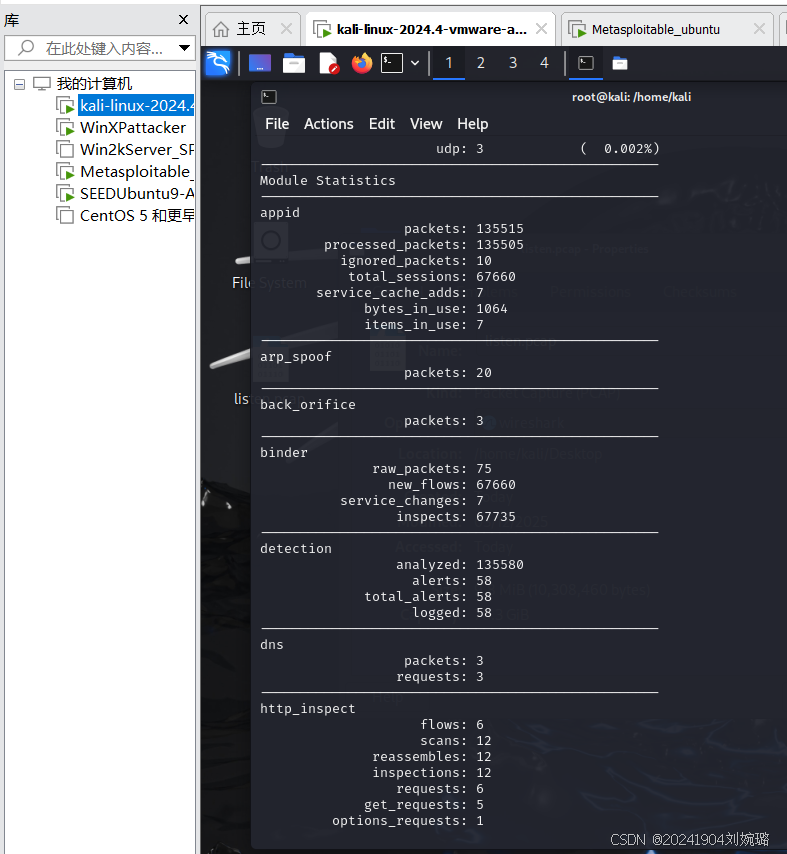This screenshot has height=854, width=787.
Task: Select CentOS 5 VM in library
Action: click(137, 216)
